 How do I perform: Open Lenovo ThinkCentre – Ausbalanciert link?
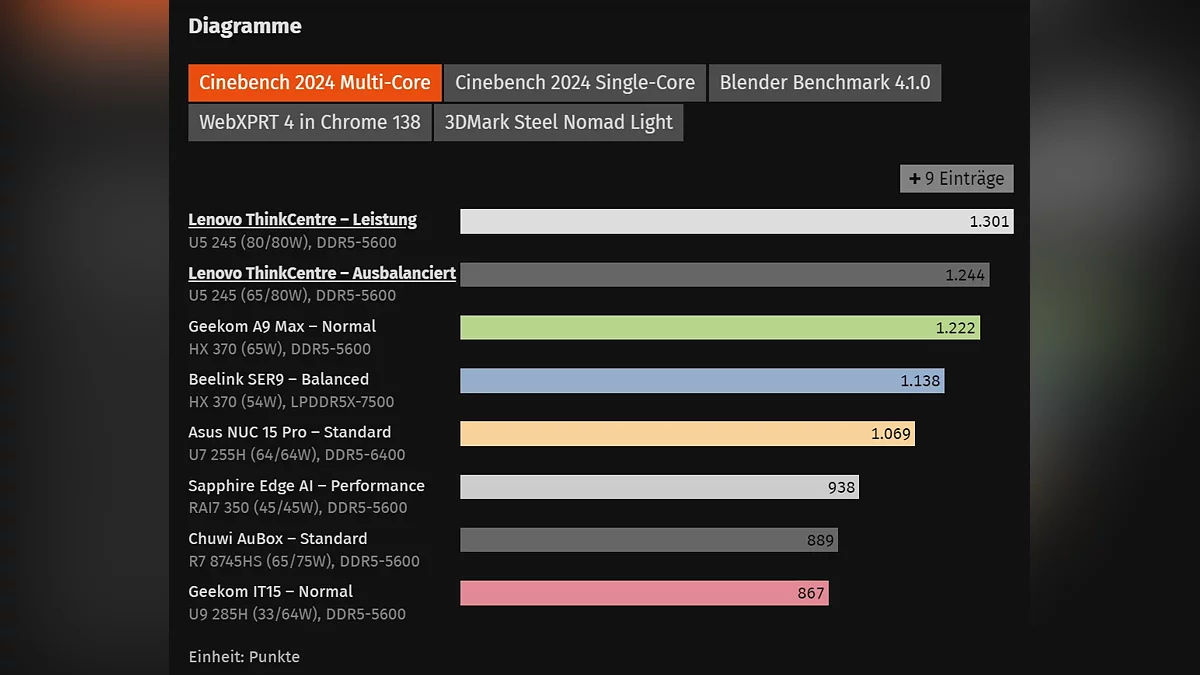pyautogui.click(x=322, y=273)
